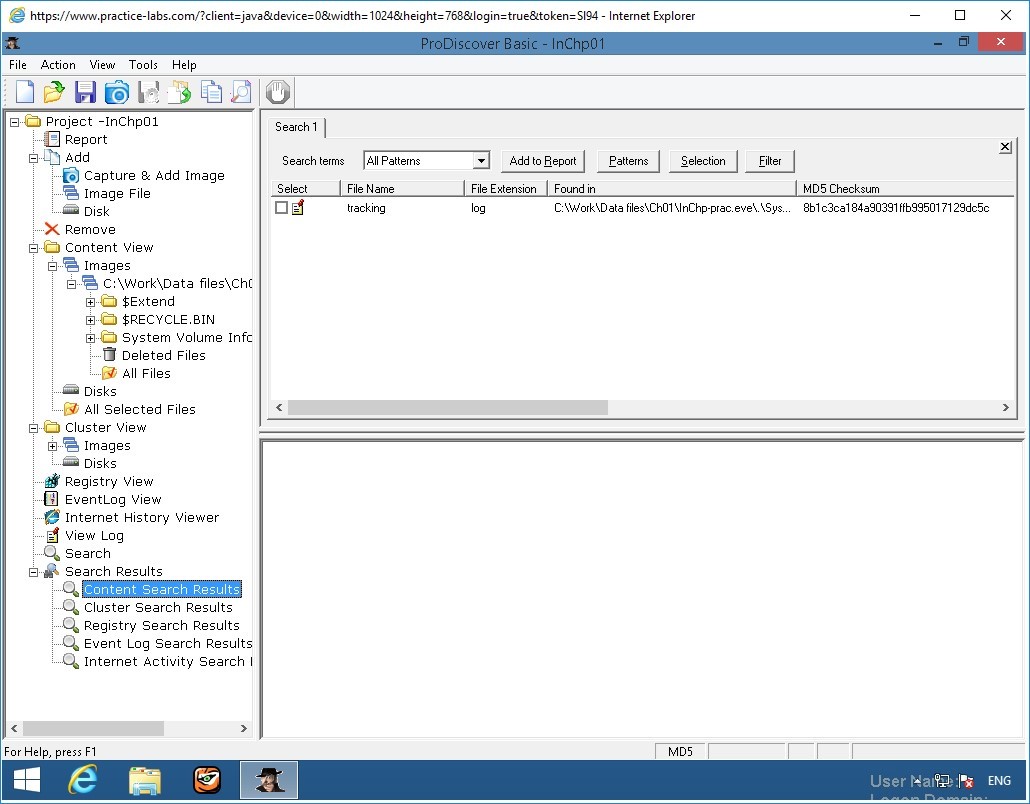Select the tracking file name cell
Viewport: 1030px width, 804px height.
tap(366, 208)
